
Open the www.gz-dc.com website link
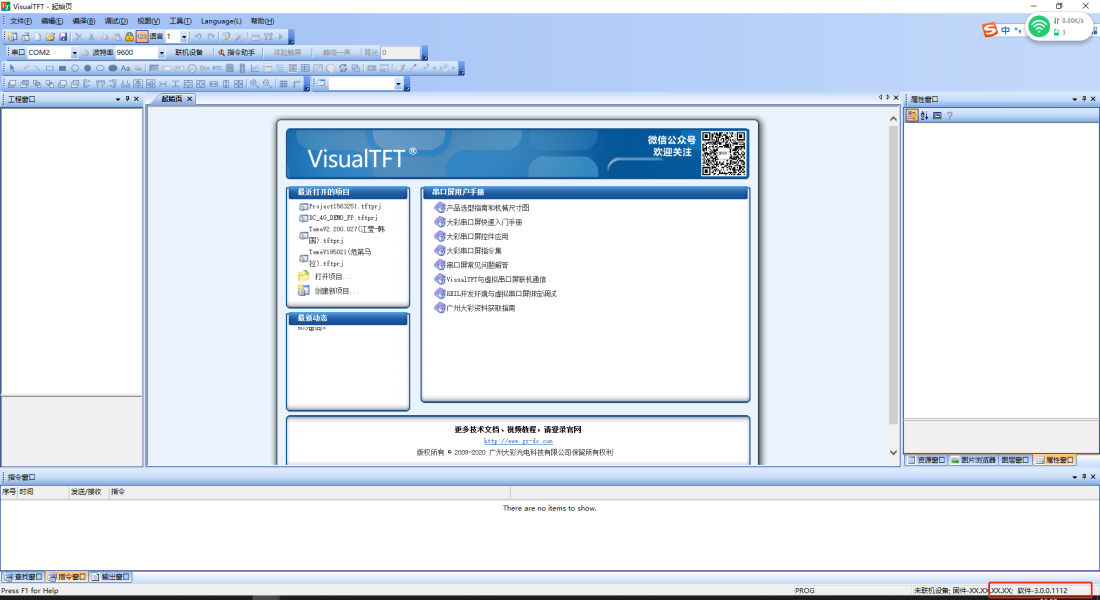pos(517,441)
